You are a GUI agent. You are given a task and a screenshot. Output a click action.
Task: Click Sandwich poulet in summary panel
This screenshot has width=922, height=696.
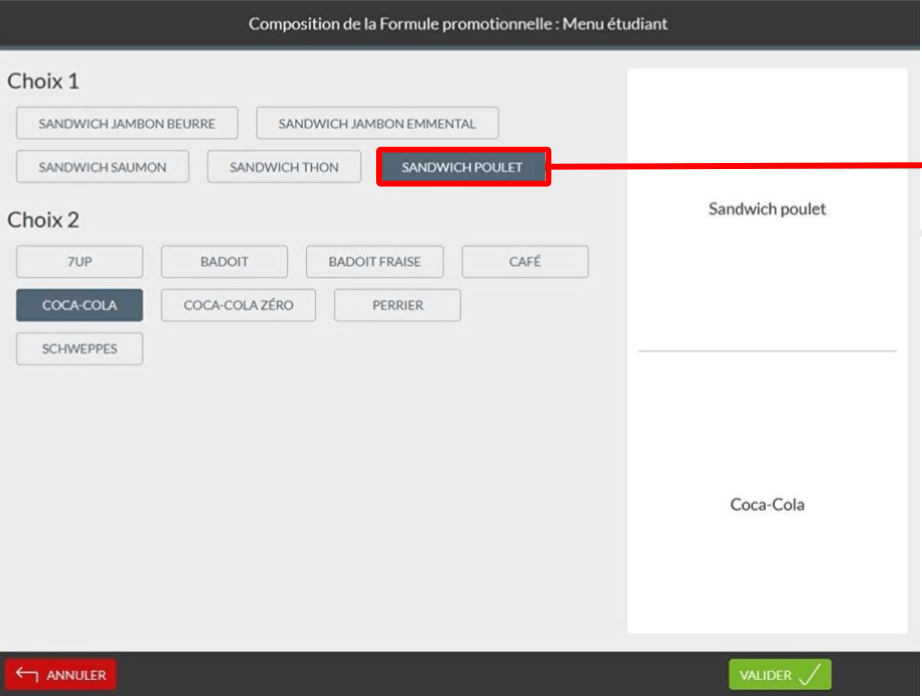767,209
